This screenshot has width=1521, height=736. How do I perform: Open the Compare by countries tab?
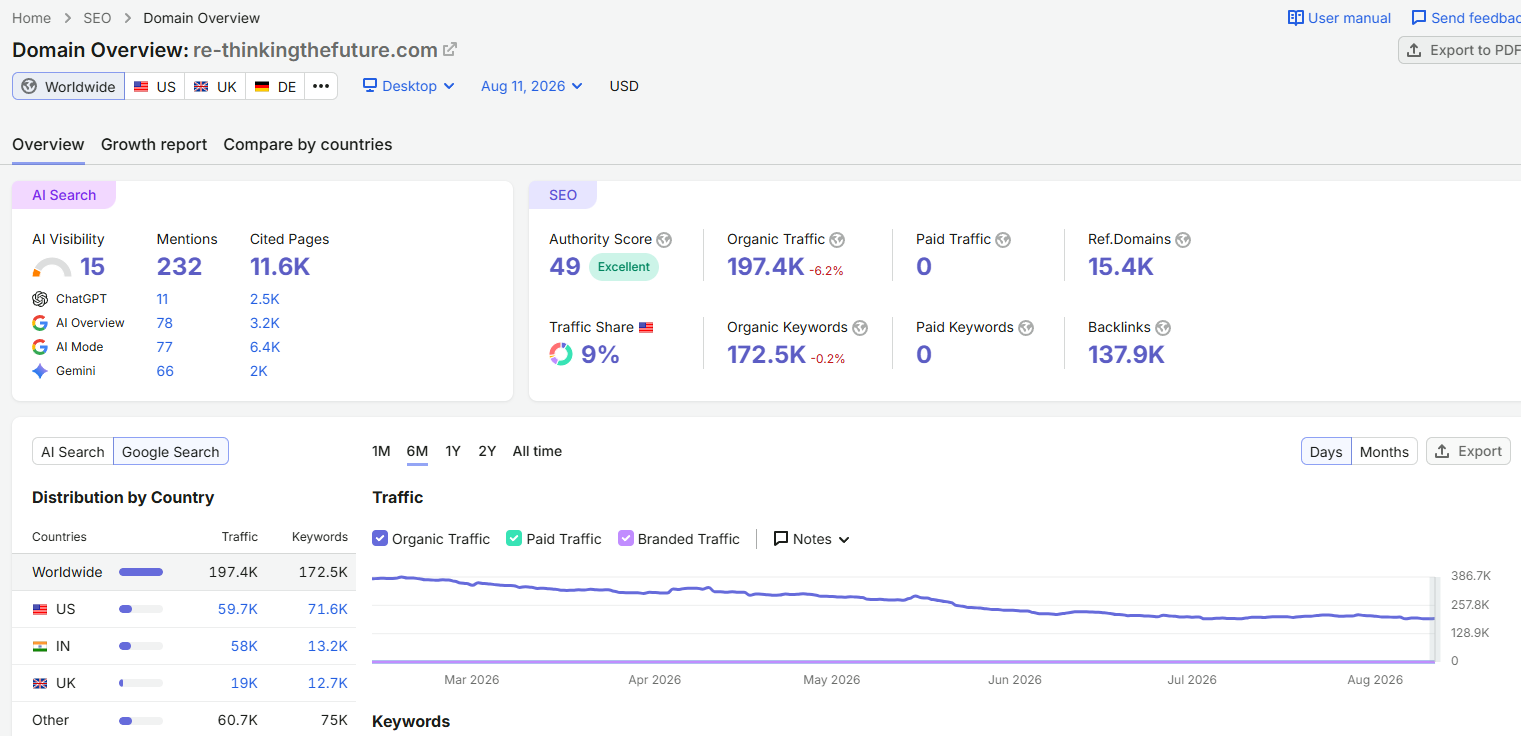(x=308, y=144)
